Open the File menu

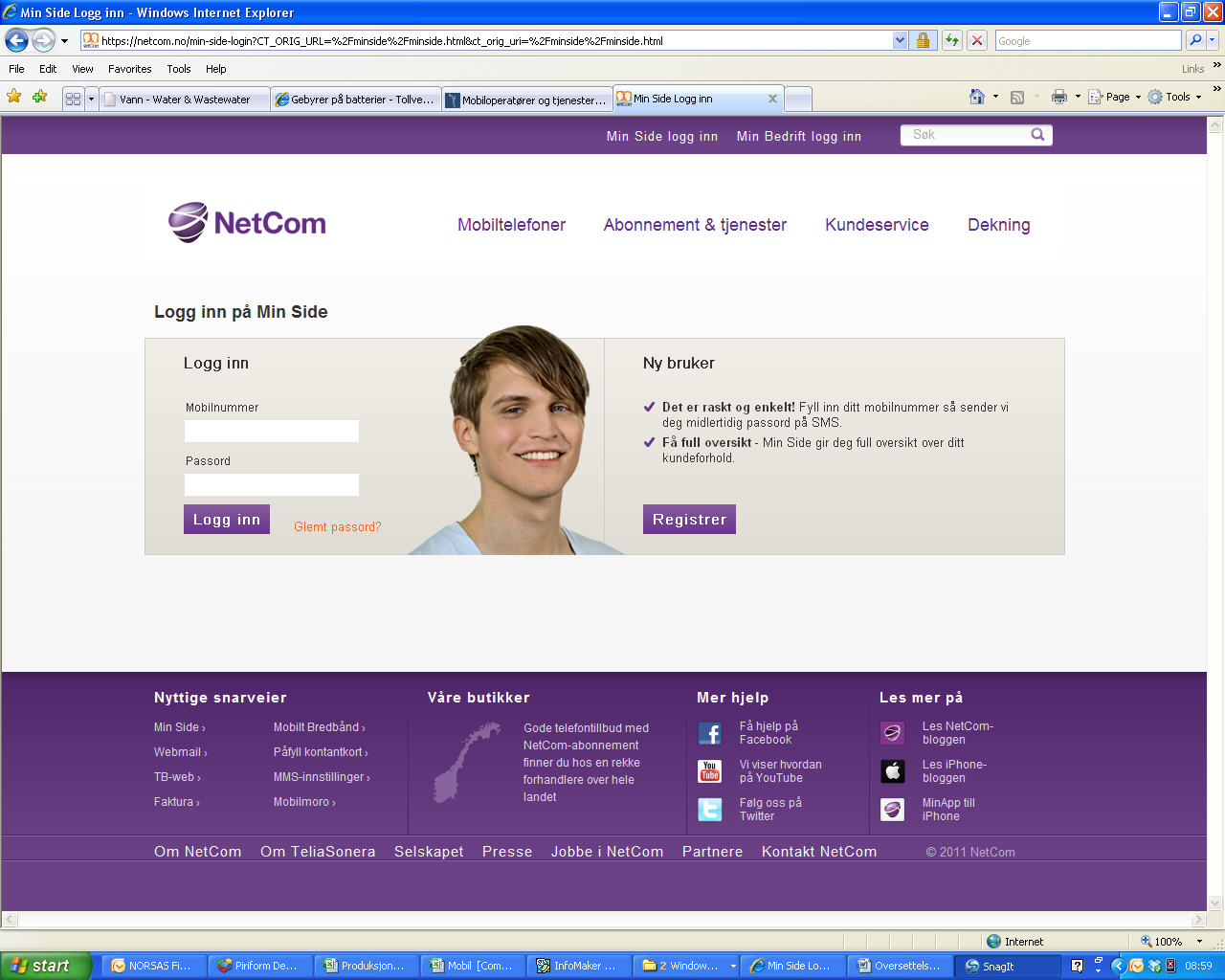16,69
